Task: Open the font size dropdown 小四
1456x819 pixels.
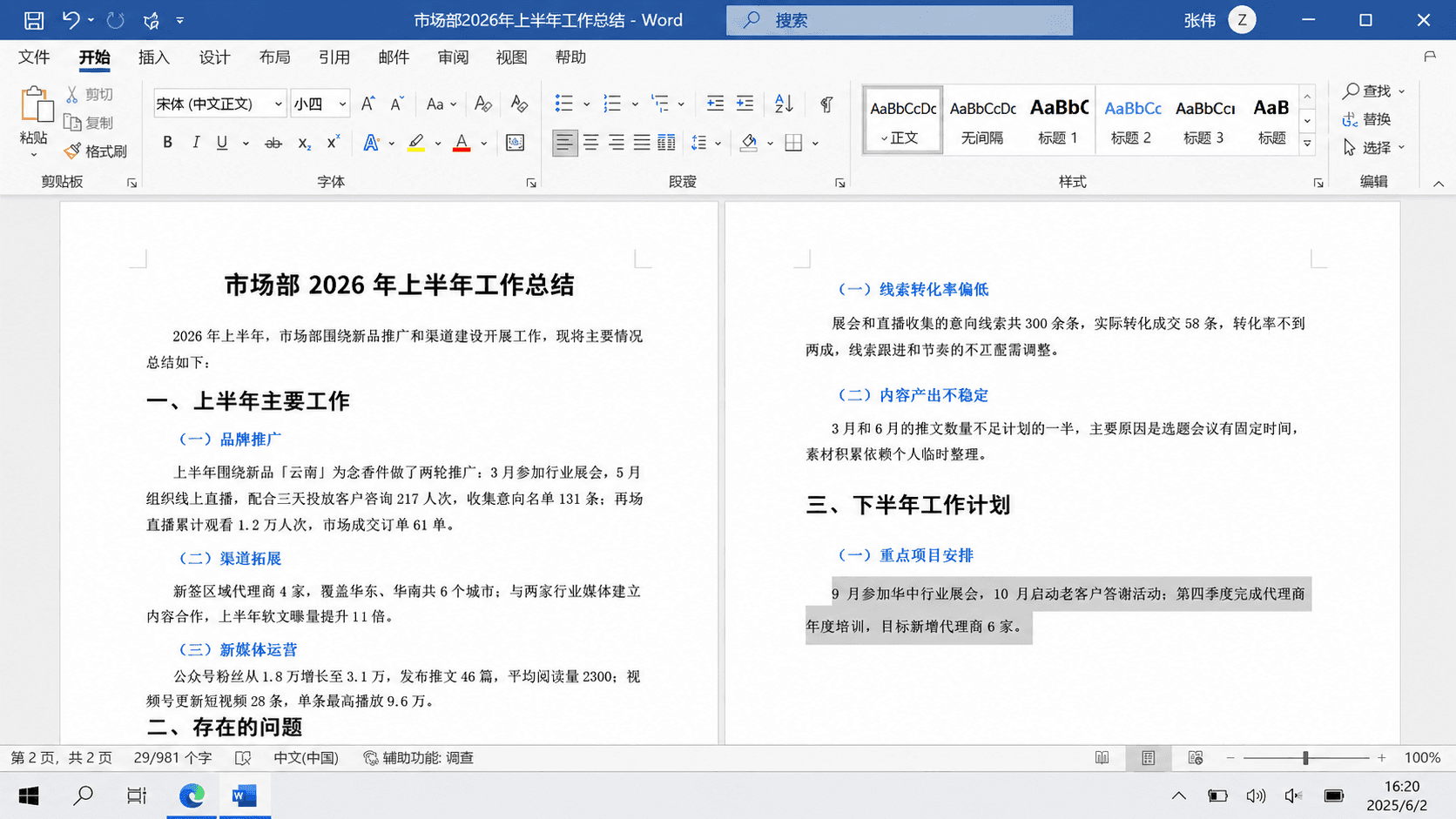Action: coord(342,104)
